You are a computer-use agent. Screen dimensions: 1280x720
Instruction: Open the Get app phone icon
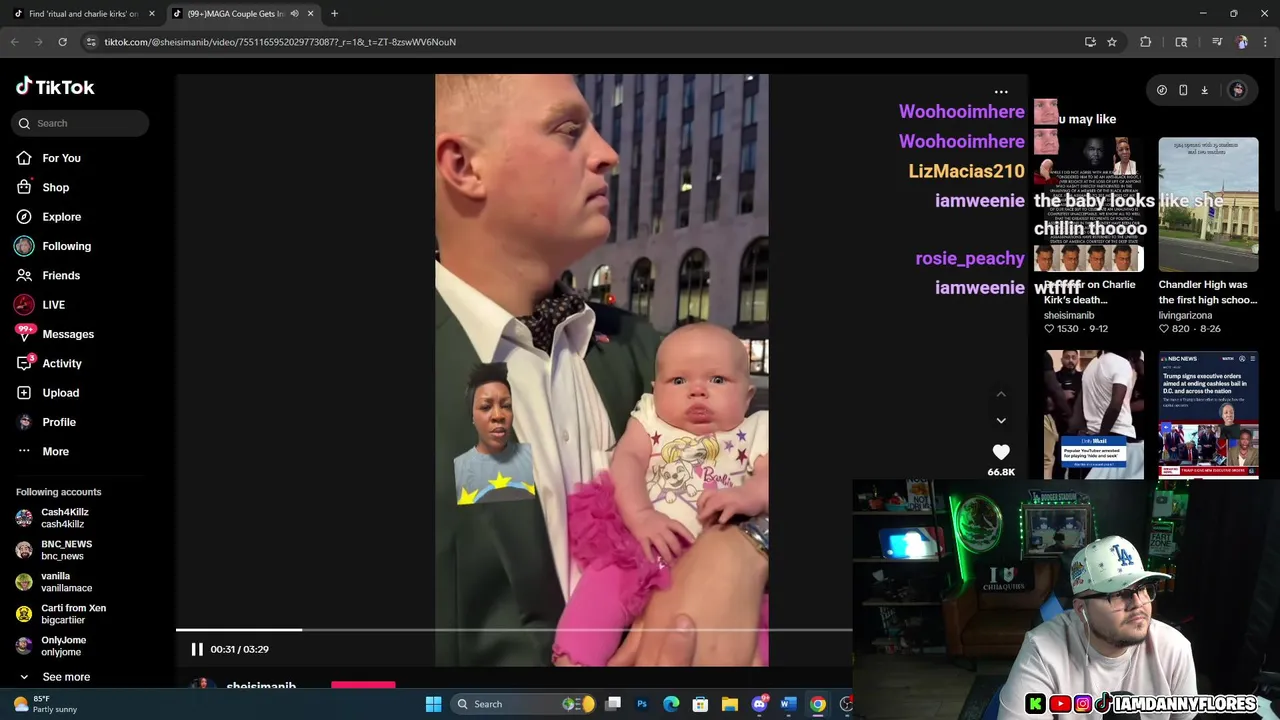1183,90
